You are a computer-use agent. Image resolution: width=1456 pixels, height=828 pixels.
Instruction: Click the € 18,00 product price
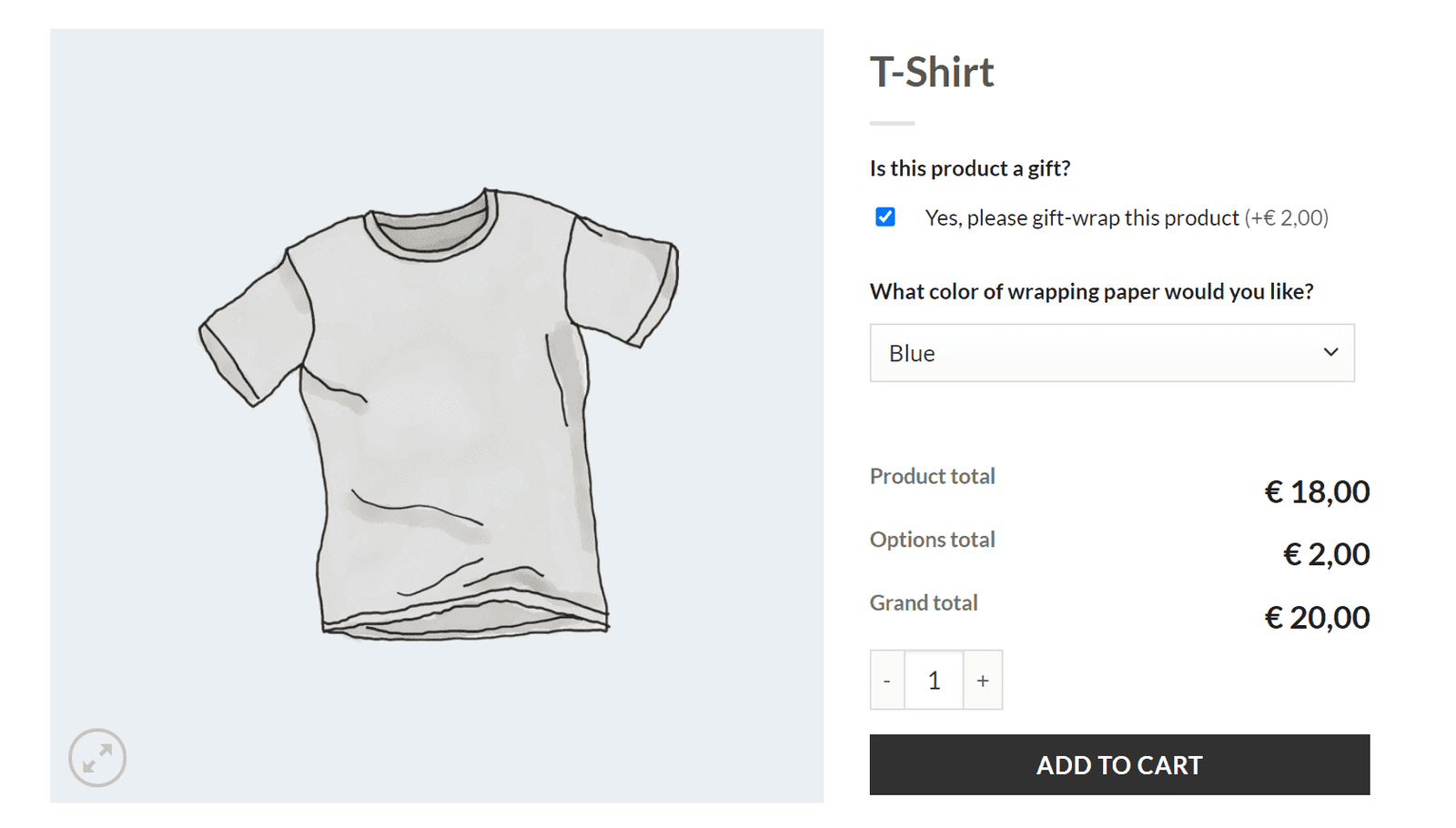pyautogui.click(x=1317, y=492)
